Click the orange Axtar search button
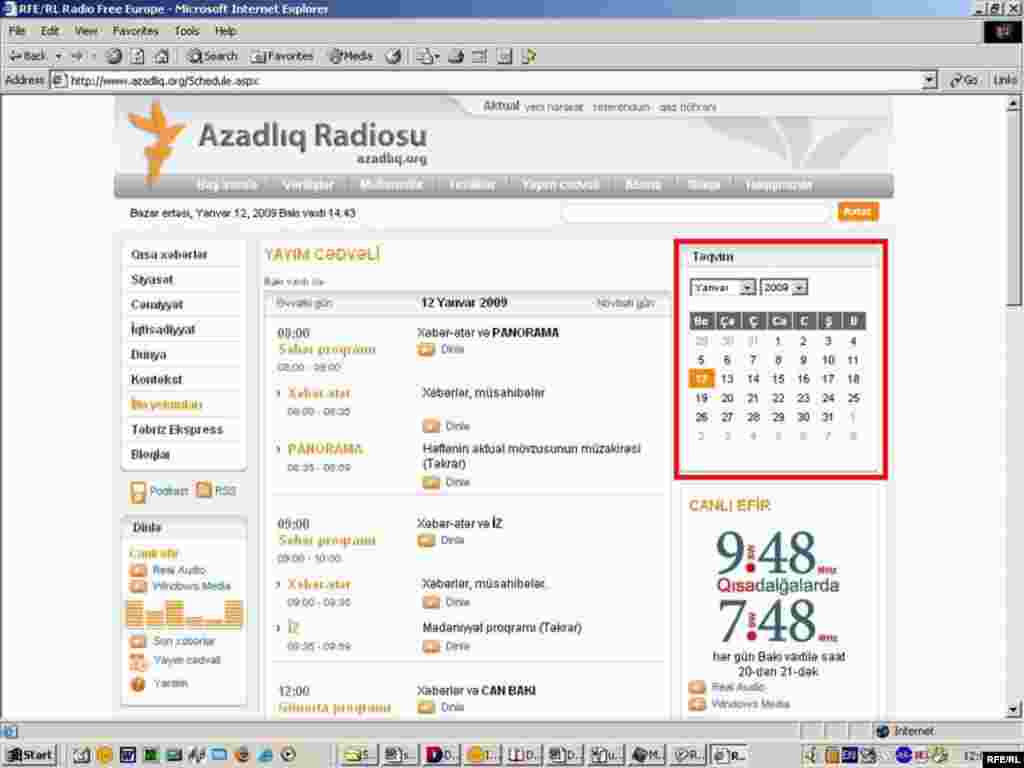1024x768 pixels. coord(856,212)
